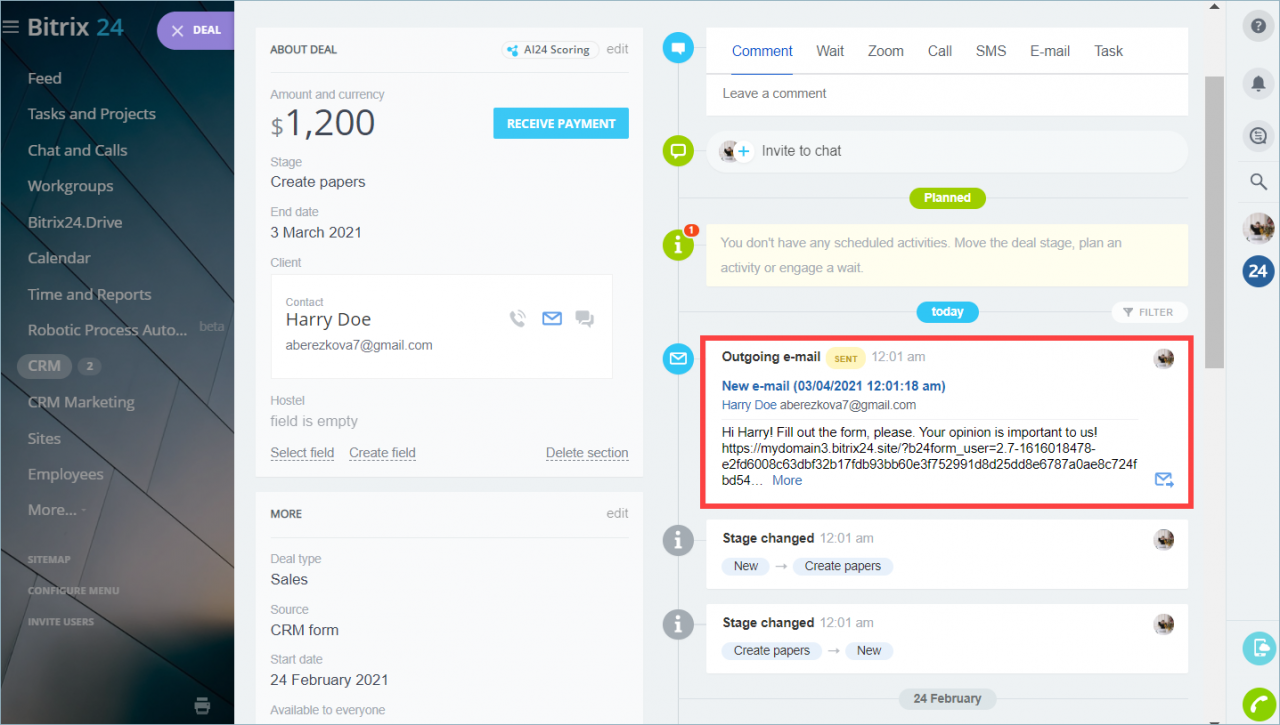
Task: Close the DEAL slider tab
Action: [178, 30]
